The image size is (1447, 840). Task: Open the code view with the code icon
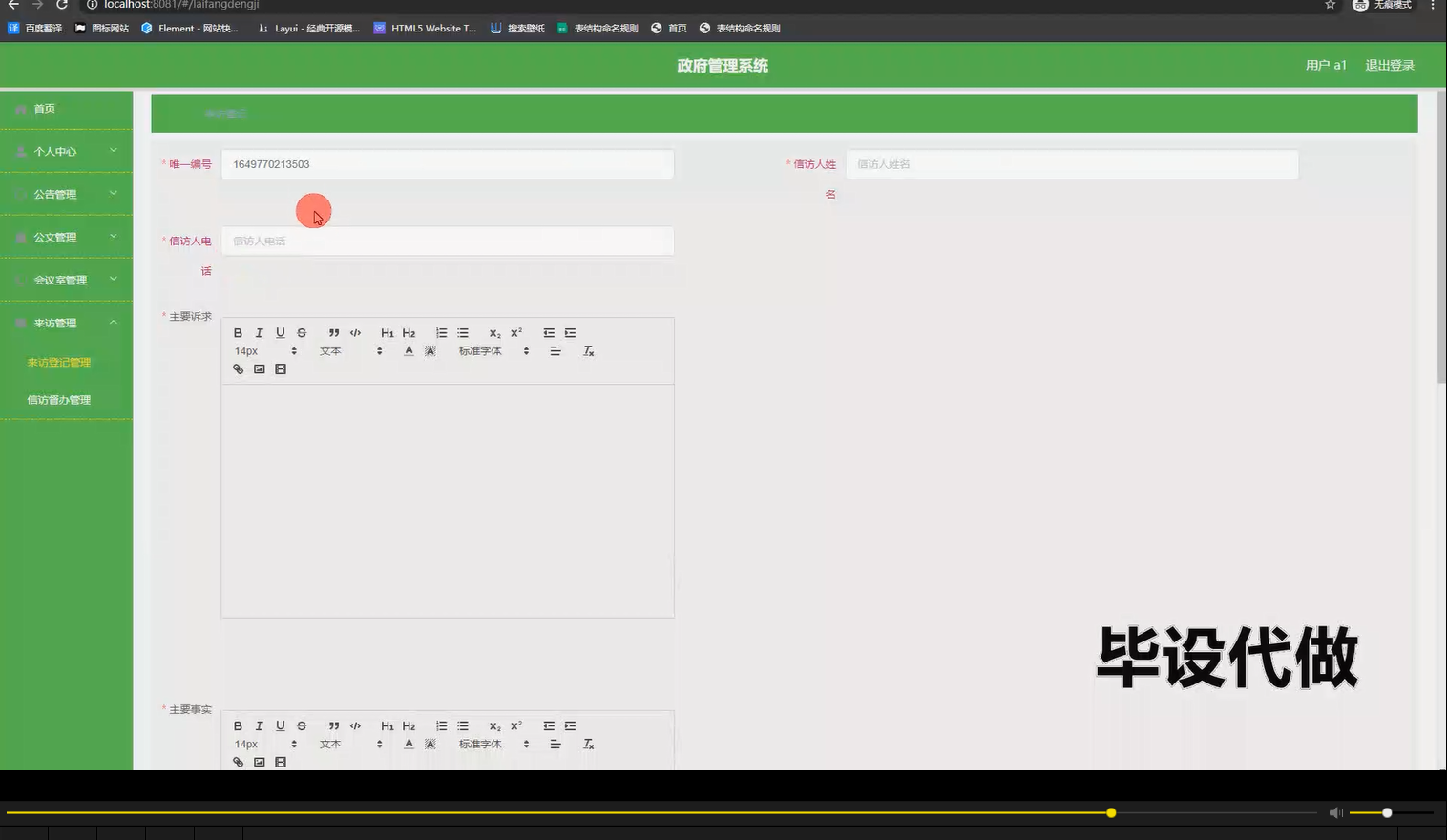click(x=354, y=332)
